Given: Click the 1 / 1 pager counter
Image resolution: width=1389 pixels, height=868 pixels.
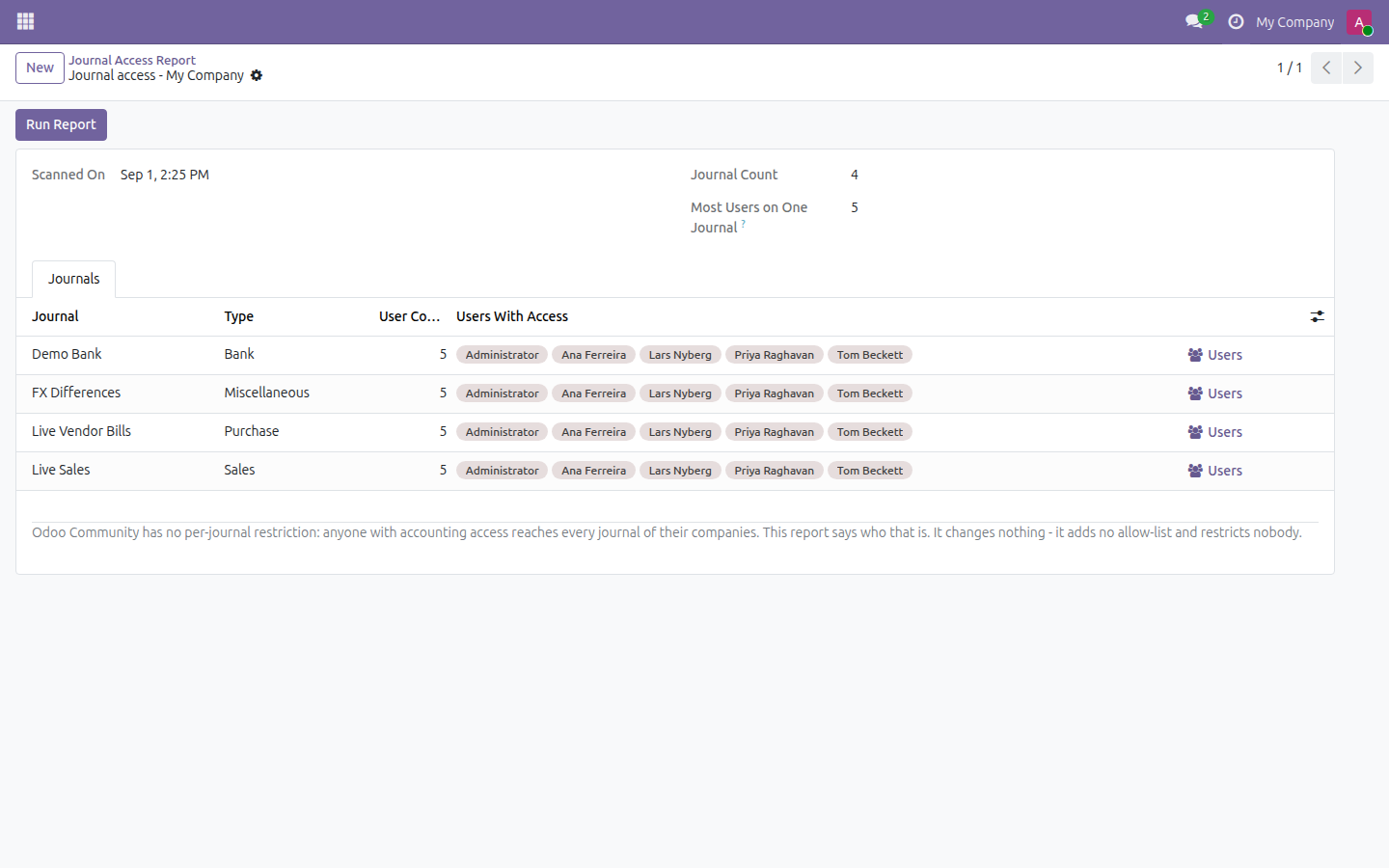Looking at the screenshot, I should click(1290, 68).
